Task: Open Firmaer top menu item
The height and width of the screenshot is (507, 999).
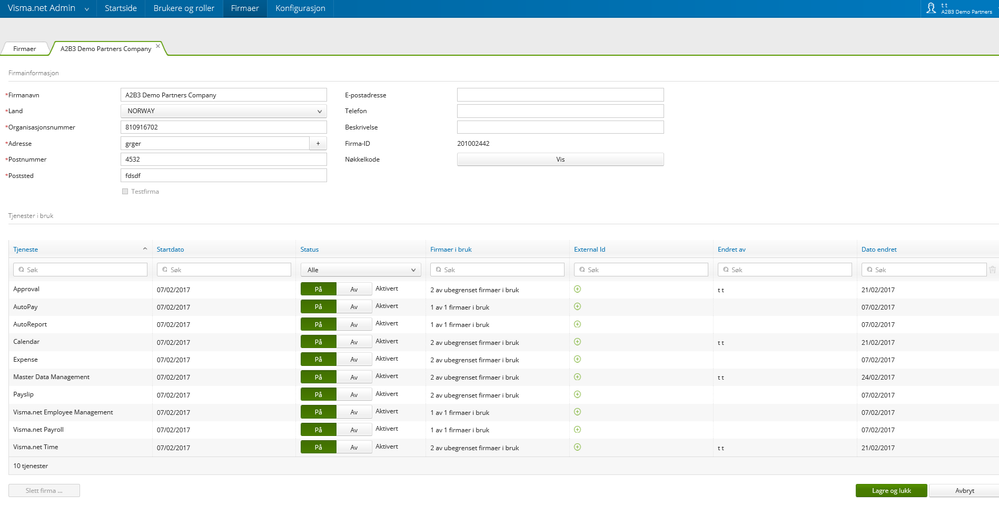Action: (x=245, y=8)
